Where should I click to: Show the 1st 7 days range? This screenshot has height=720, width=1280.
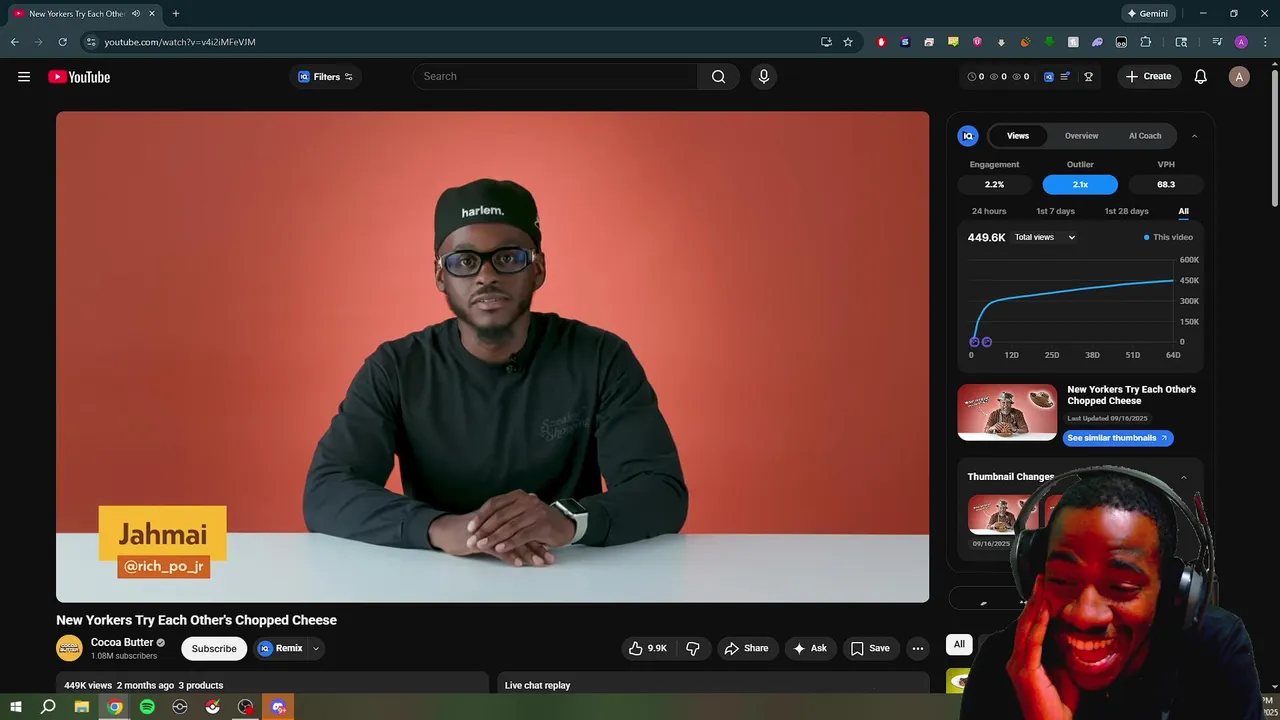point(1055,211)
